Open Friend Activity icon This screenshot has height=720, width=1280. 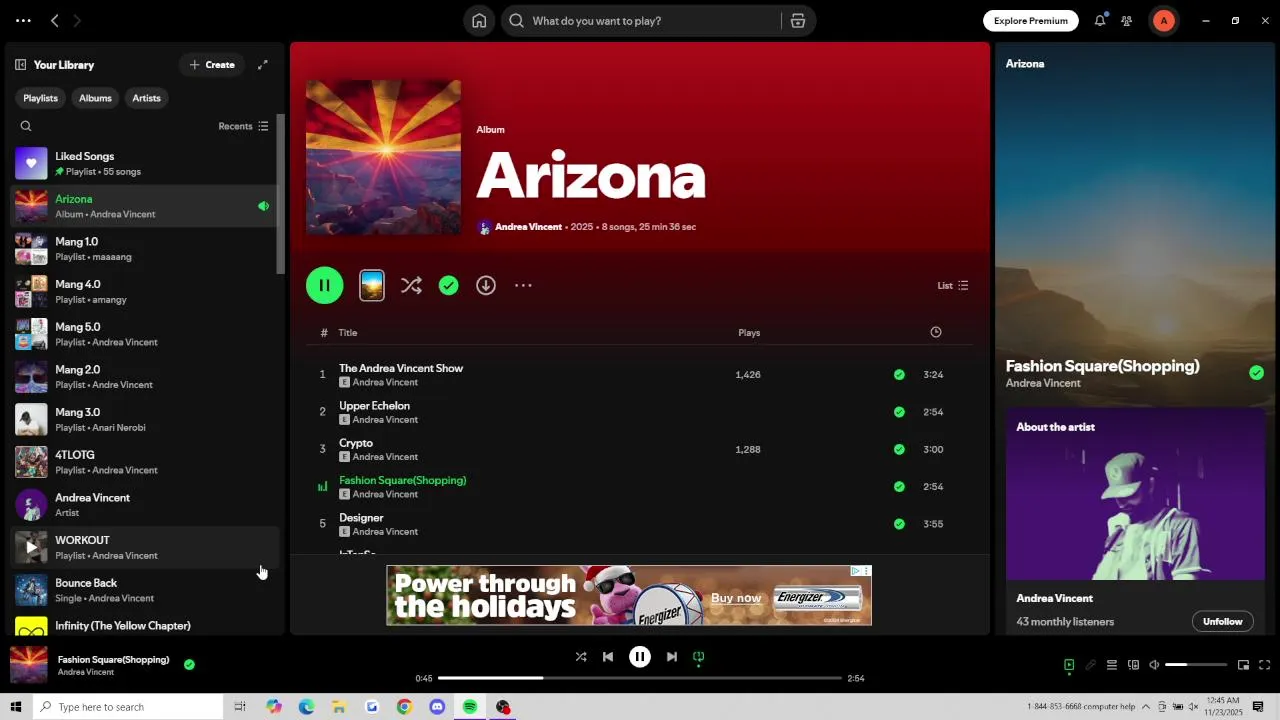[1127, 21]
